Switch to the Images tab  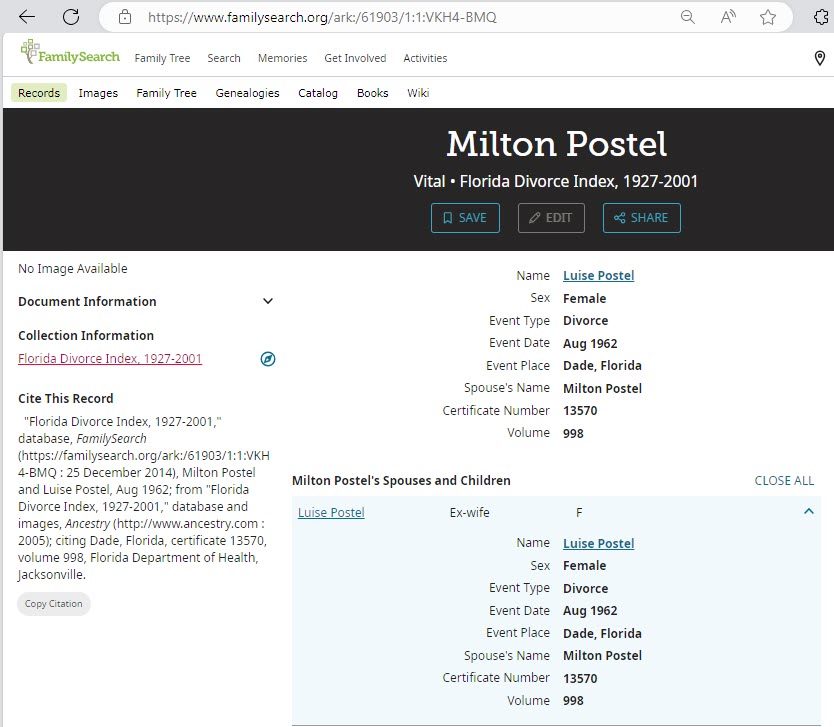(98, 93)
